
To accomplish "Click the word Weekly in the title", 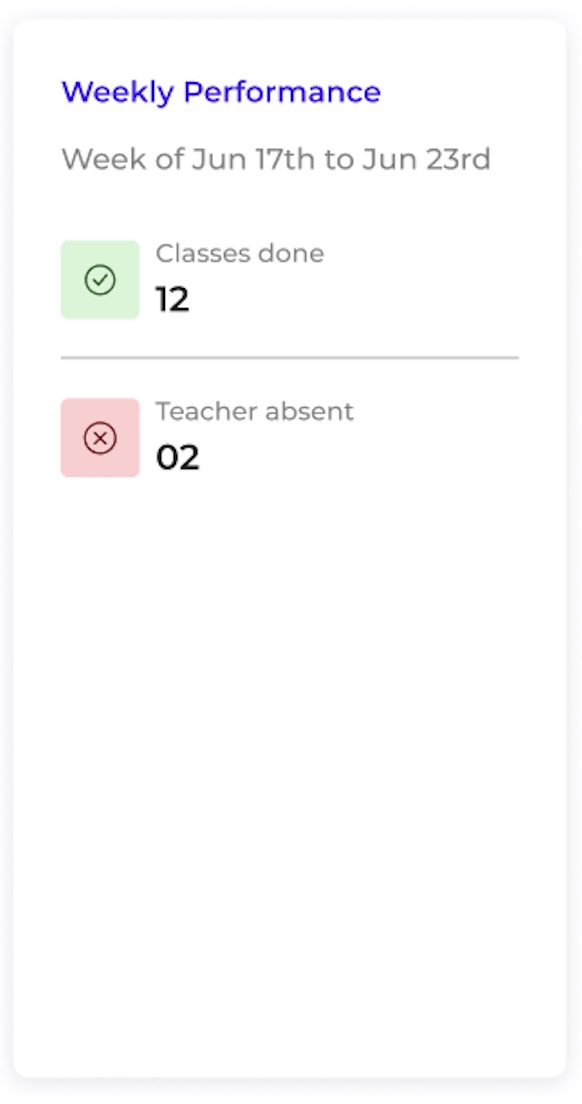I will [118, 93].
